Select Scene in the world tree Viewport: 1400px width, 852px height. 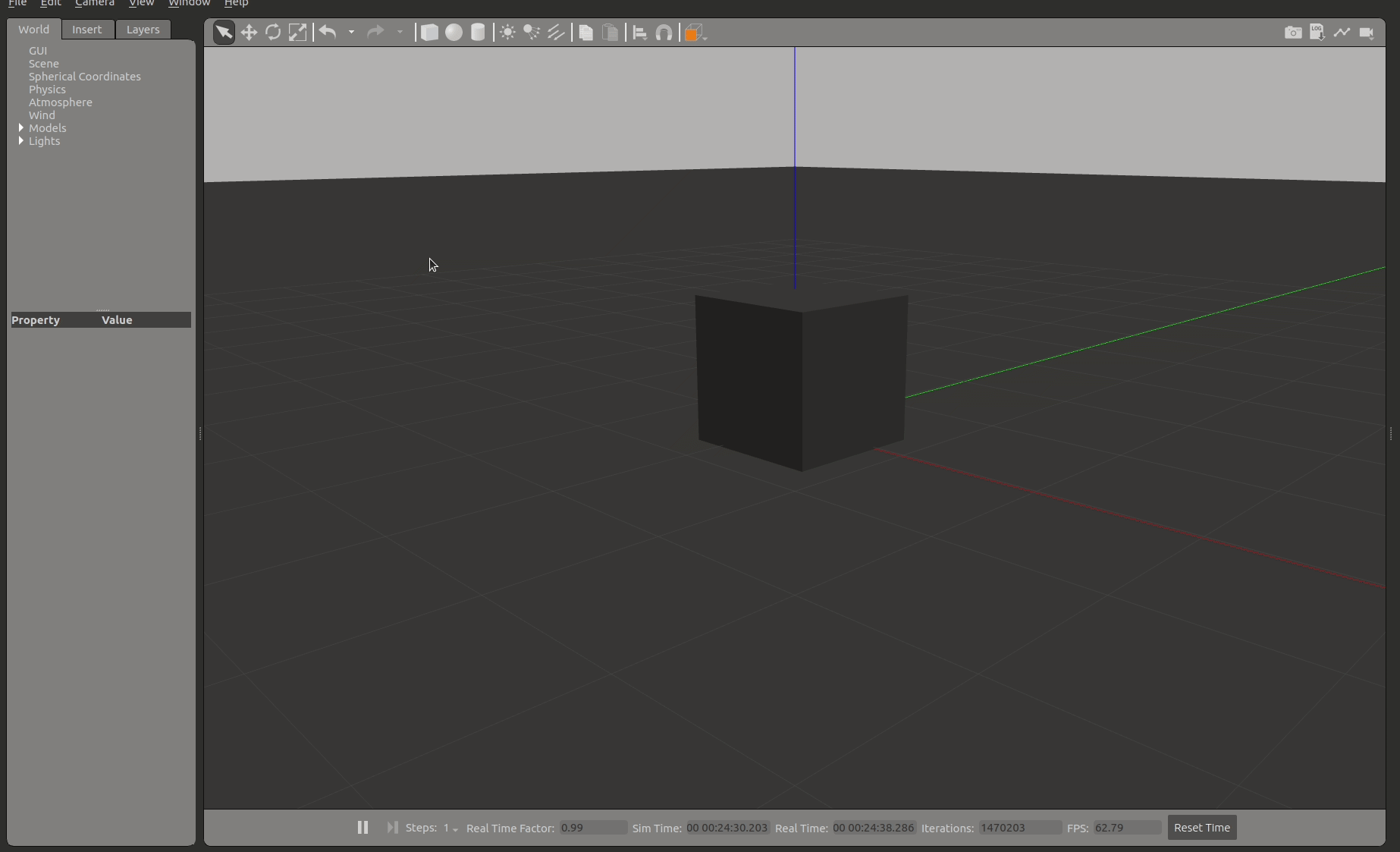pyautogui.click(x=44, y=64)
